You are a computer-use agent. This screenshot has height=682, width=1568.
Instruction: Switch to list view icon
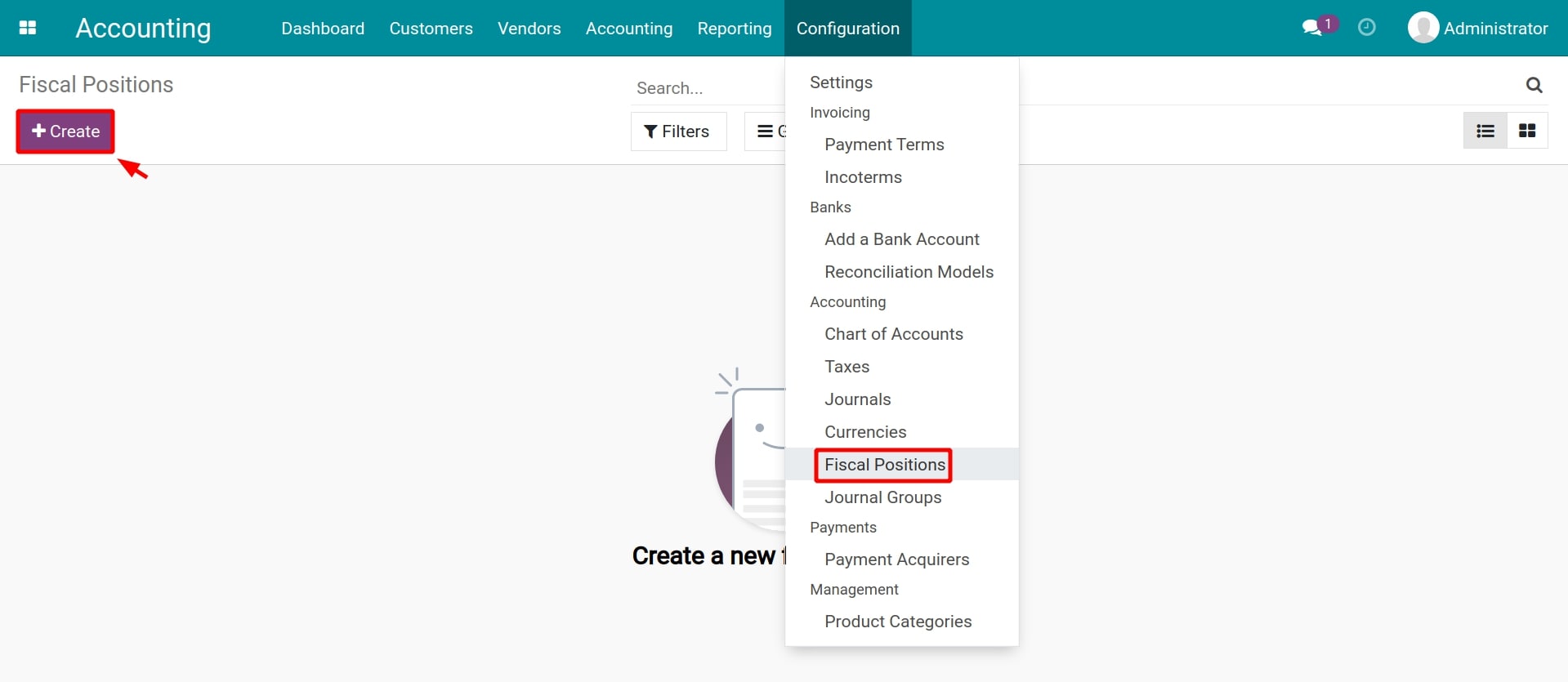1485,131
